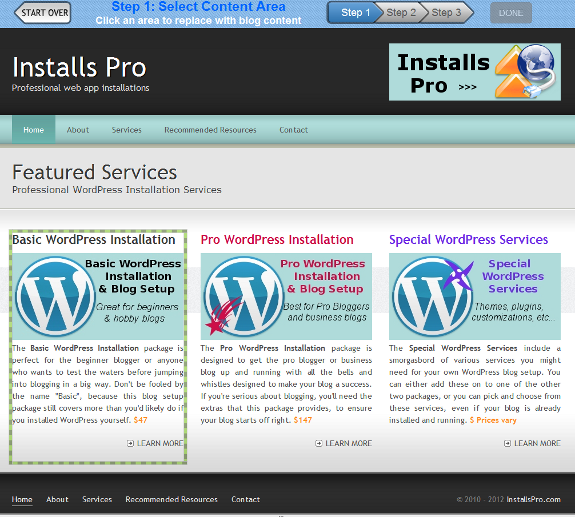Click the Featured Services heading

95,172
